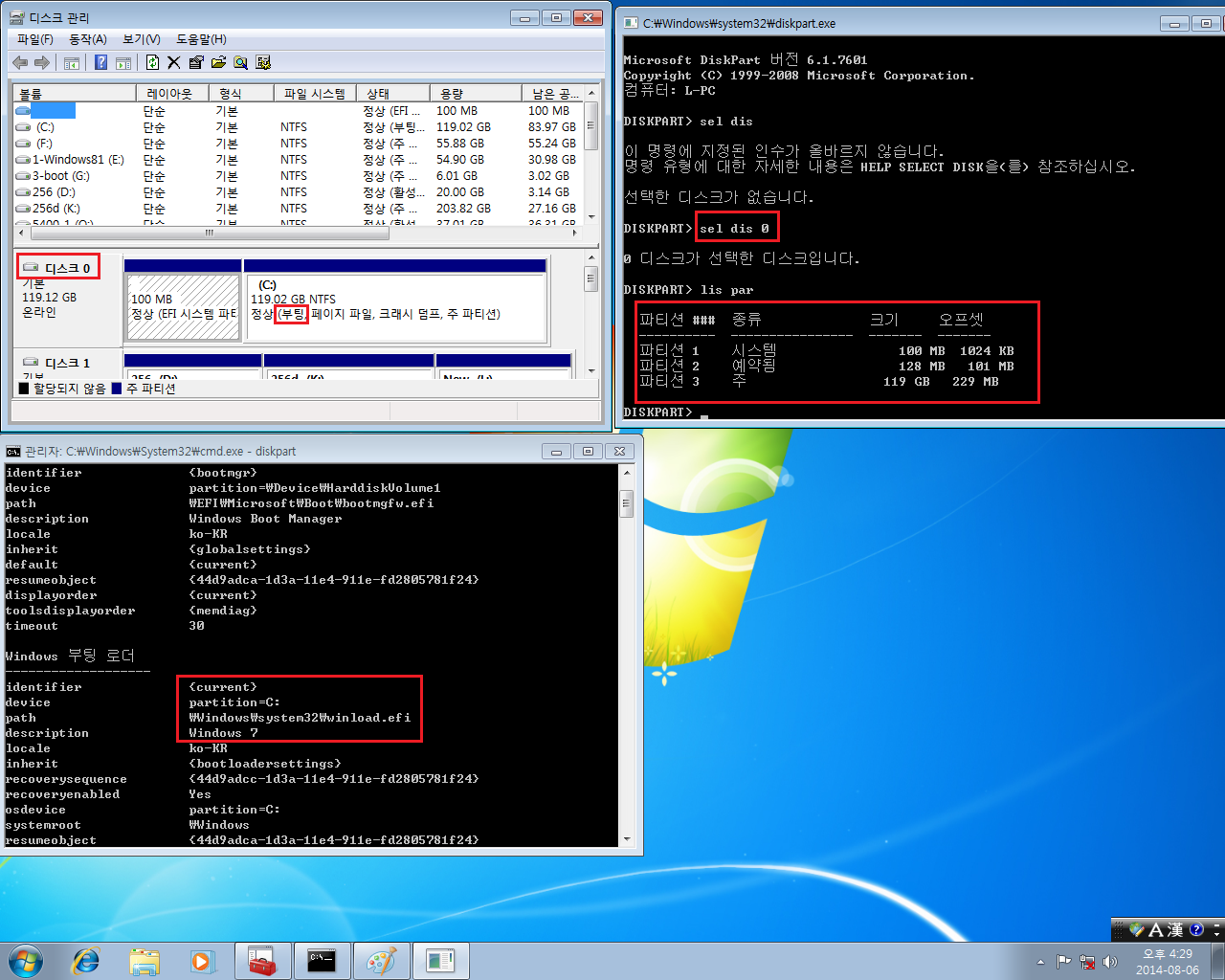The image size is (1225, 980).
Task: Open volume speaker tray icon
Action: tap(1110, 962)
